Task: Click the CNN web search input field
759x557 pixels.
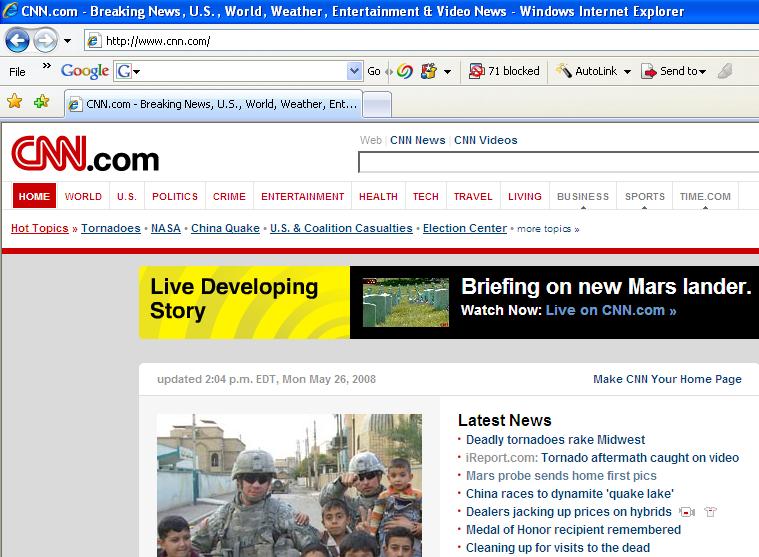Action: (x=558, y=163)
